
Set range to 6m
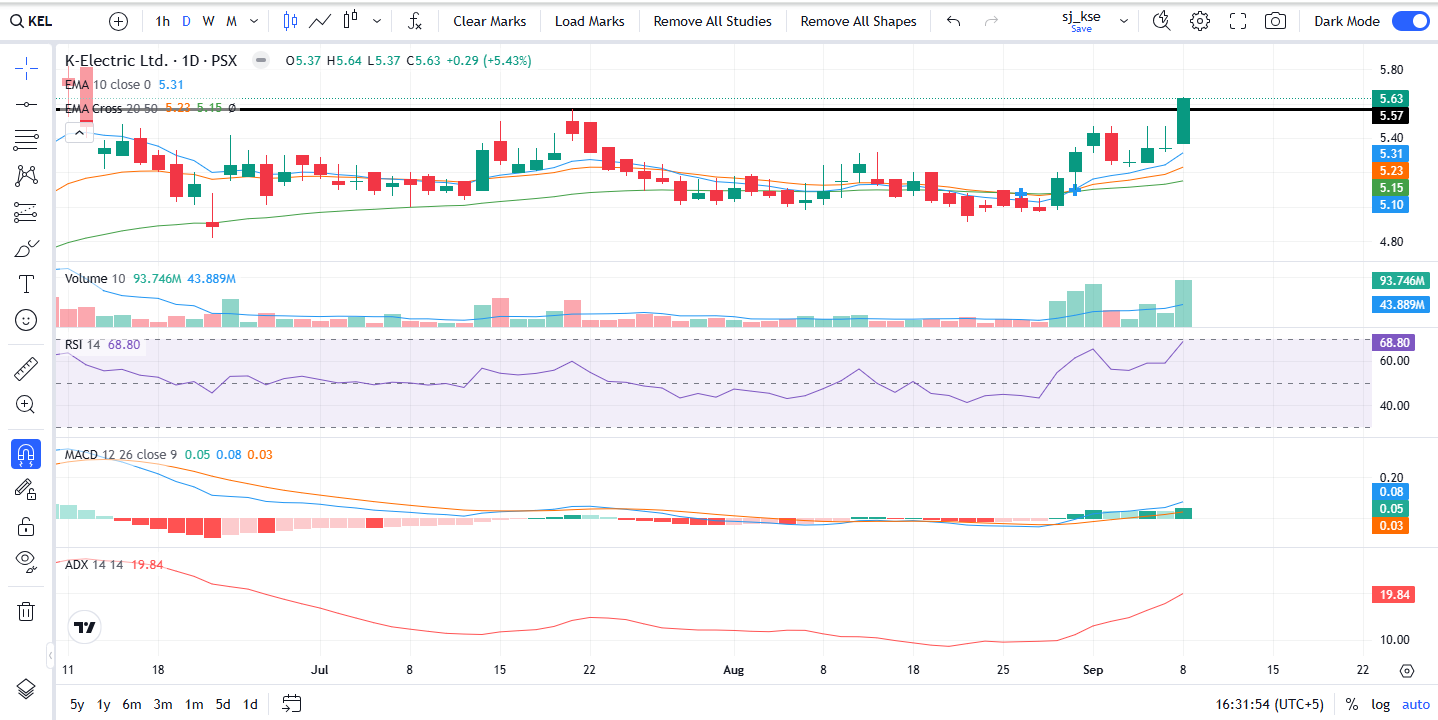tap(132, 704)
